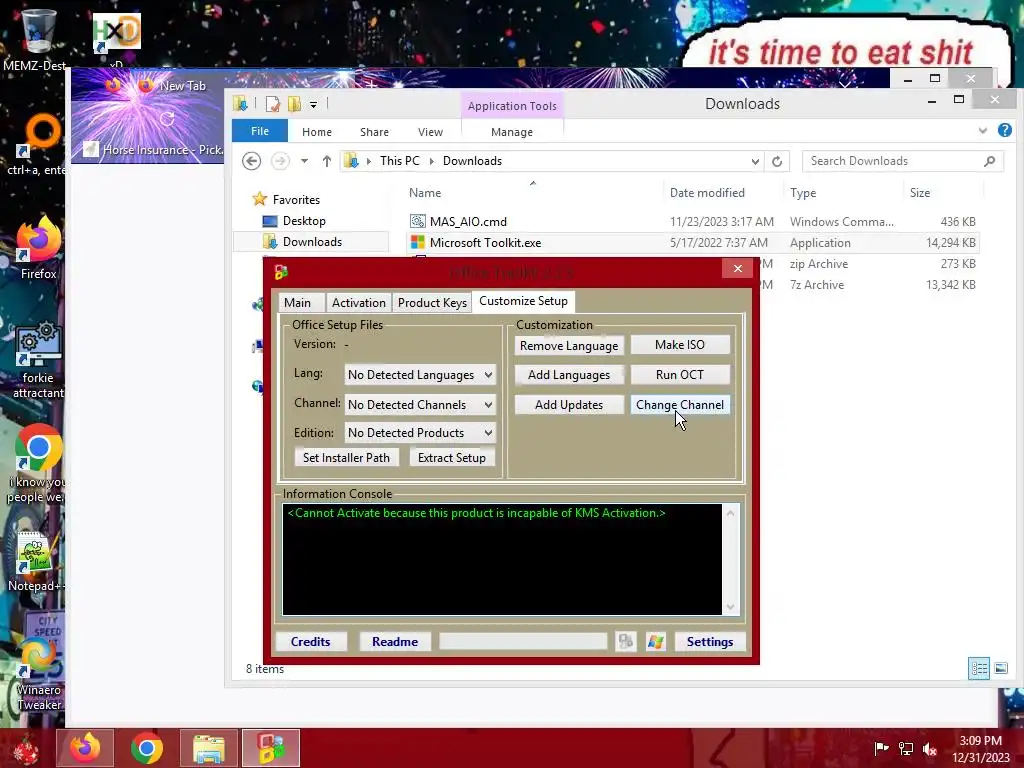This screenshot has height=768, width=1024.
Task: Click the Add Languages button
Action: pyautogui.click(x=569, y=375)
